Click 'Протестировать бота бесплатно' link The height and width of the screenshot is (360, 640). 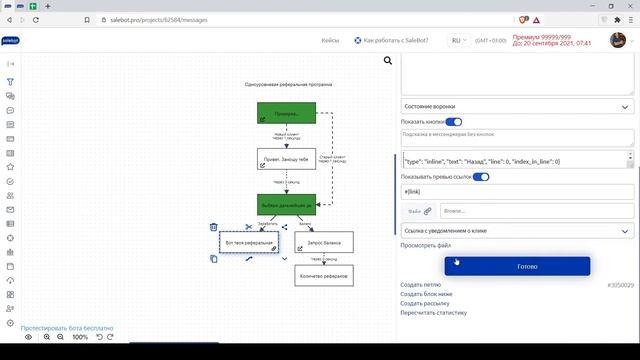pyautogui.click(x=67, y=328)
